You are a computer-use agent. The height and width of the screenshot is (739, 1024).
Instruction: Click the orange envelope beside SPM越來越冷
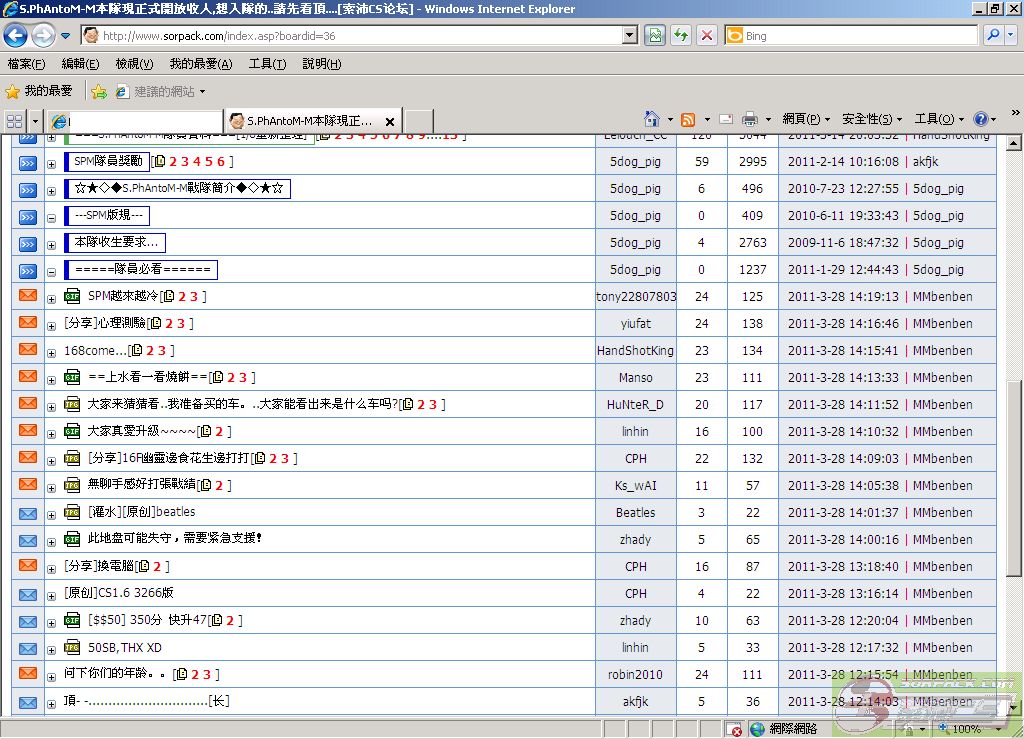pyautogui.click(x=28, y=296)
